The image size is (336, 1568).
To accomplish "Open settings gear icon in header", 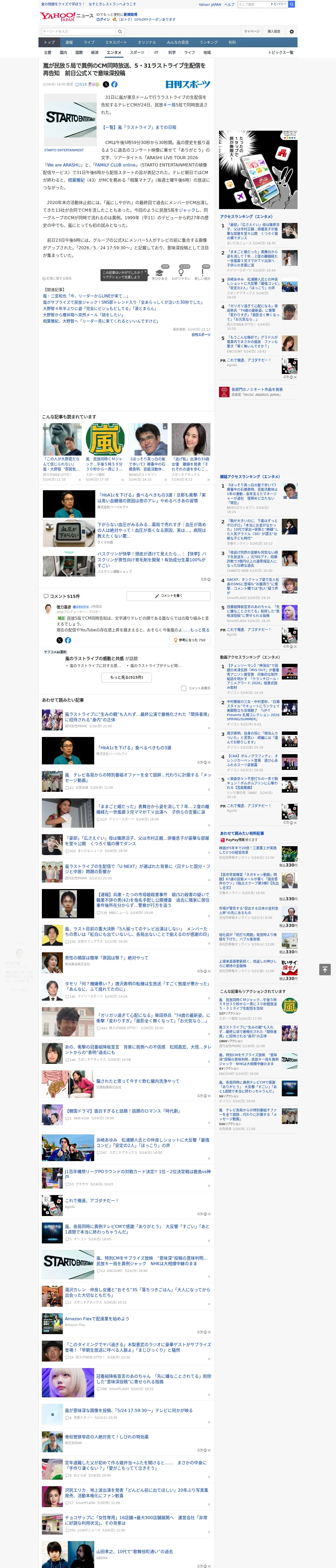I will 292,31.
